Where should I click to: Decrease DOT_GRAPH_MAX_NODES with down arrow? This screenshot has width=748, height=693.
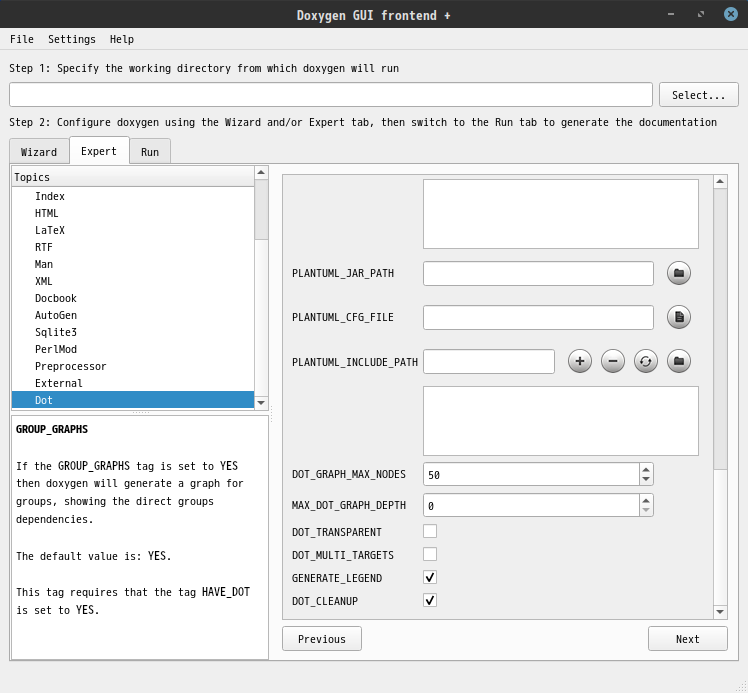[x=646, y=480]
